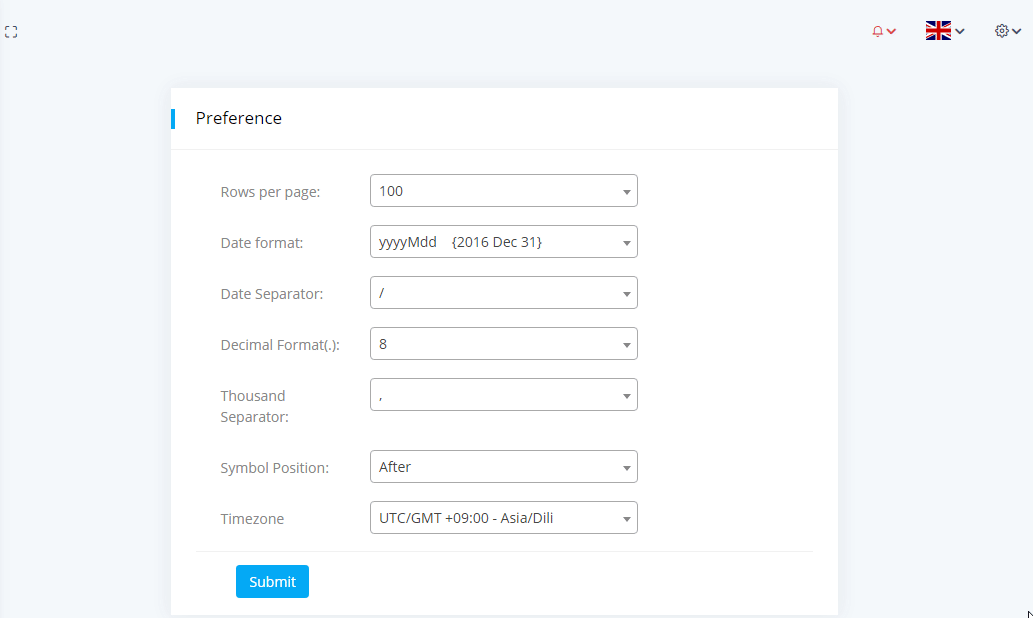The height and width of the screenshot is (618, 1033).
Task: Click the "Thousand Separator:" label text
Action: pos(254,406)
